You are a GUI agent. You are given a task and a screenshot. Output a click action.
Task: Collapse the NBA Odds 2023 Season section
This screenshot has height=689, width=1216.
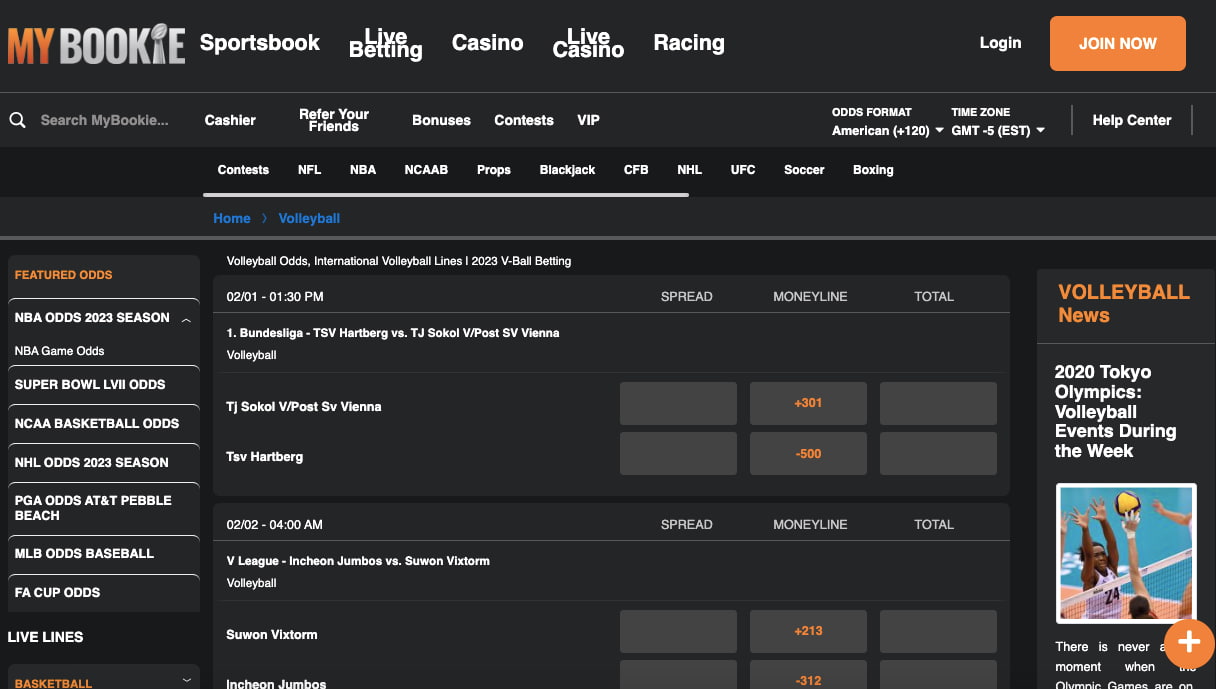[x=186, y=319]
